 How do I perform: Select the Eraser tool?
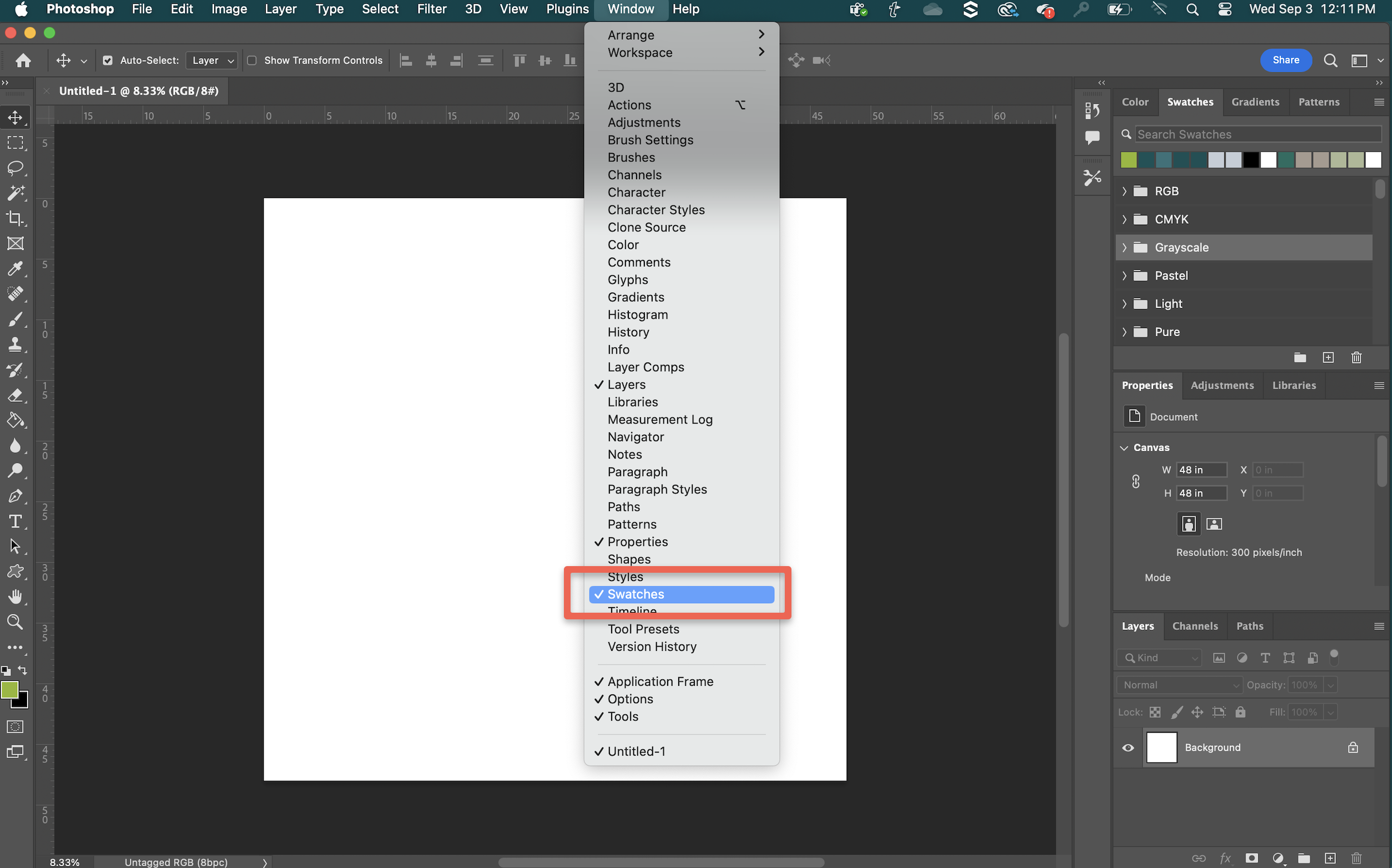[16, 395]
